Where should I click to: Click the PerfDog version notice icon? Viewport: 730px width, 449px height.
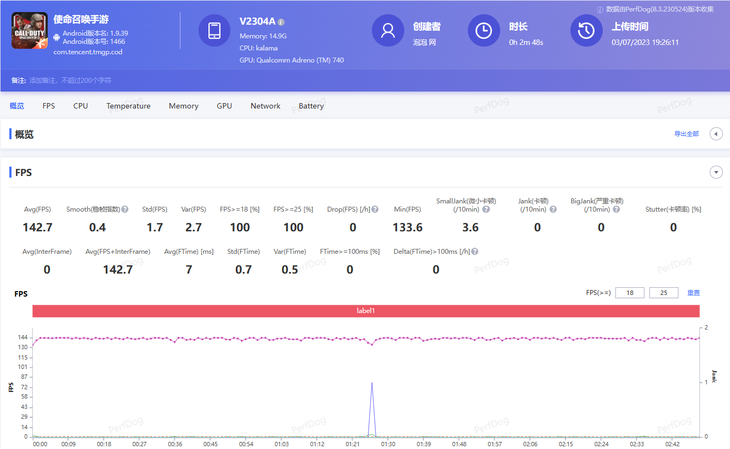pos(600,8)
